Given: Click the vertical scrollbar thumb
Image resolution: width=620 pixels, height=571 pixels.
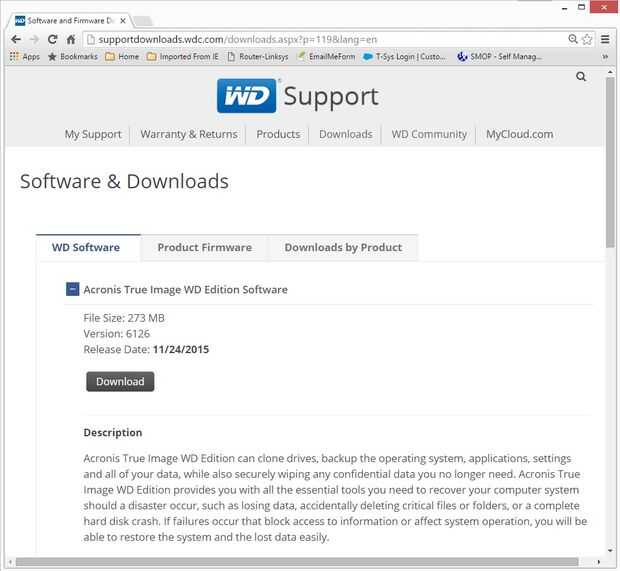Looking at the screenshot, I should coord(611,162).
